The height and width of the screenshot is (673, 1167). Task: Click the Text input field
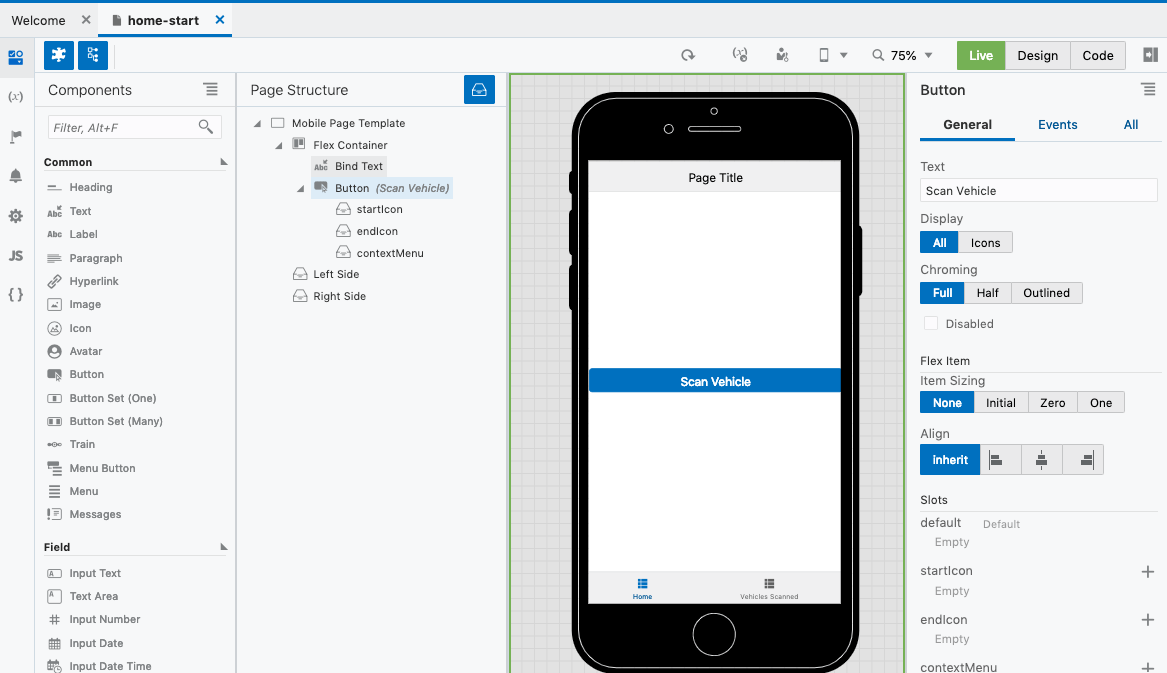[1038, 191]
